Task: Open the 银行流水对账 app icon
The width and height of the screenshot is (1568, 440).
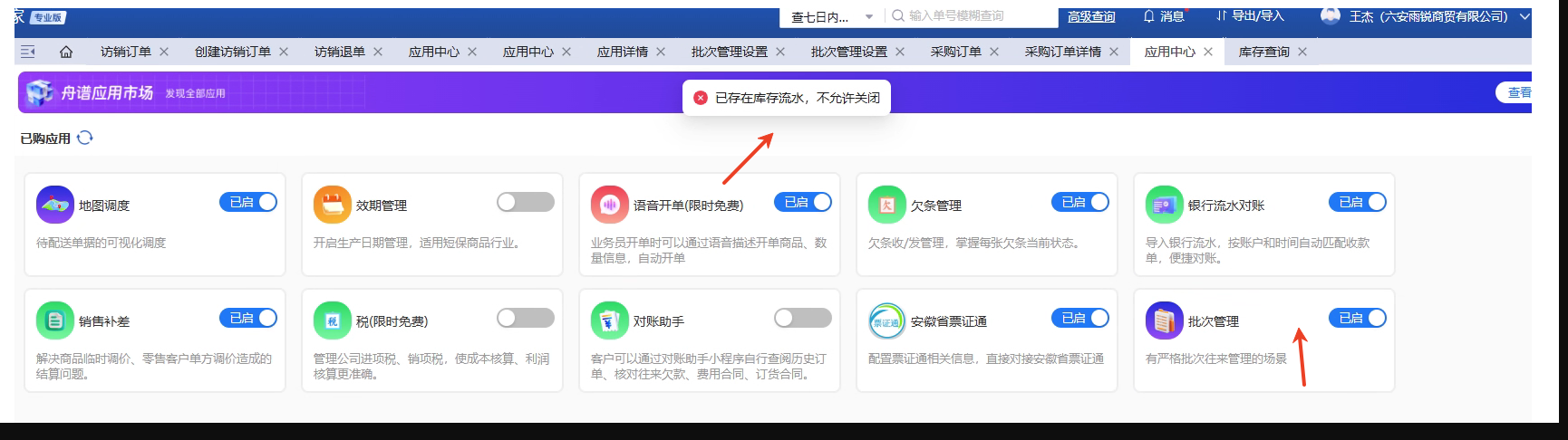Action: tap(1164, 205)
